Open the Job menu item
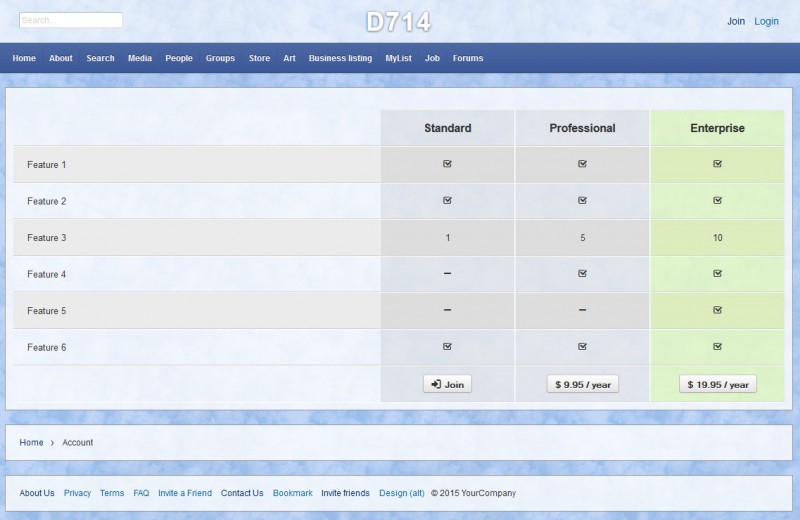 [x=432, y=58]
